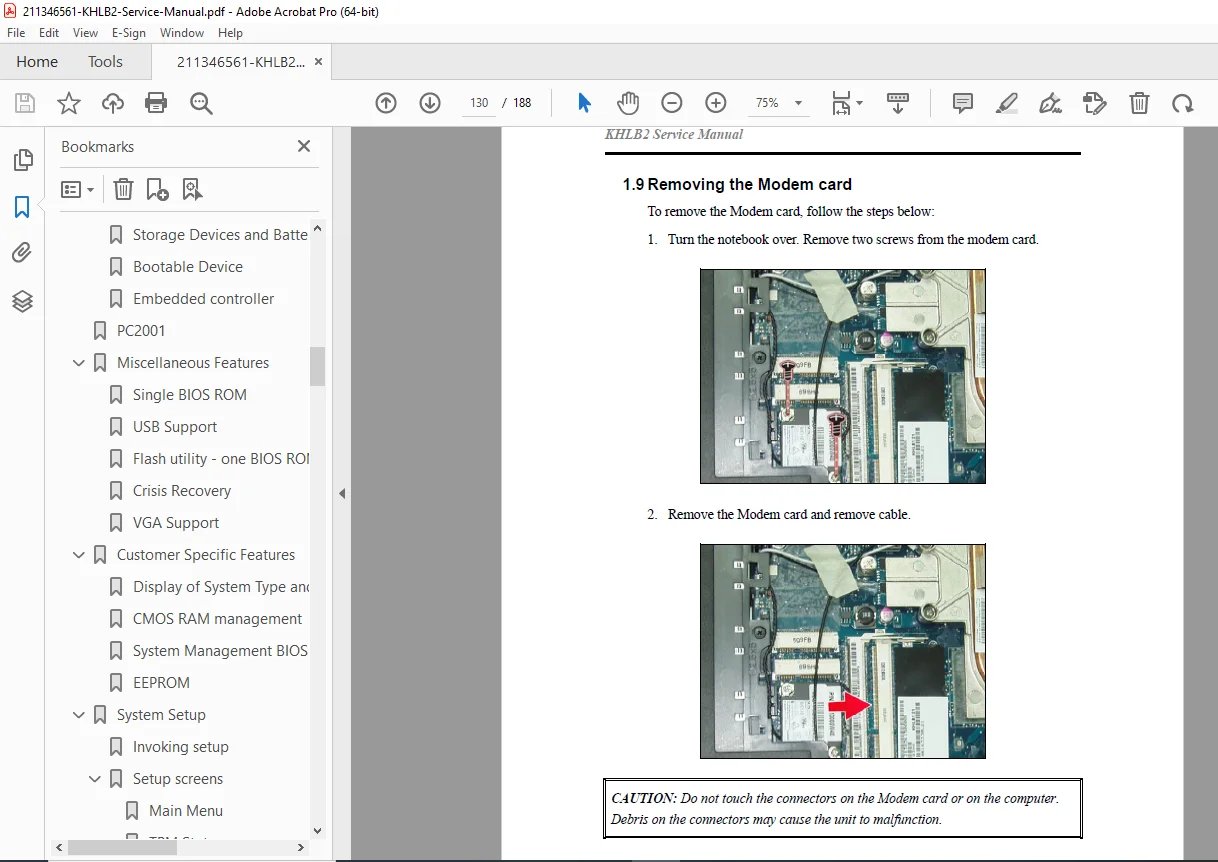1218x862 pixels.
Task: Click the screws removal photo
Action: point(842,376)
